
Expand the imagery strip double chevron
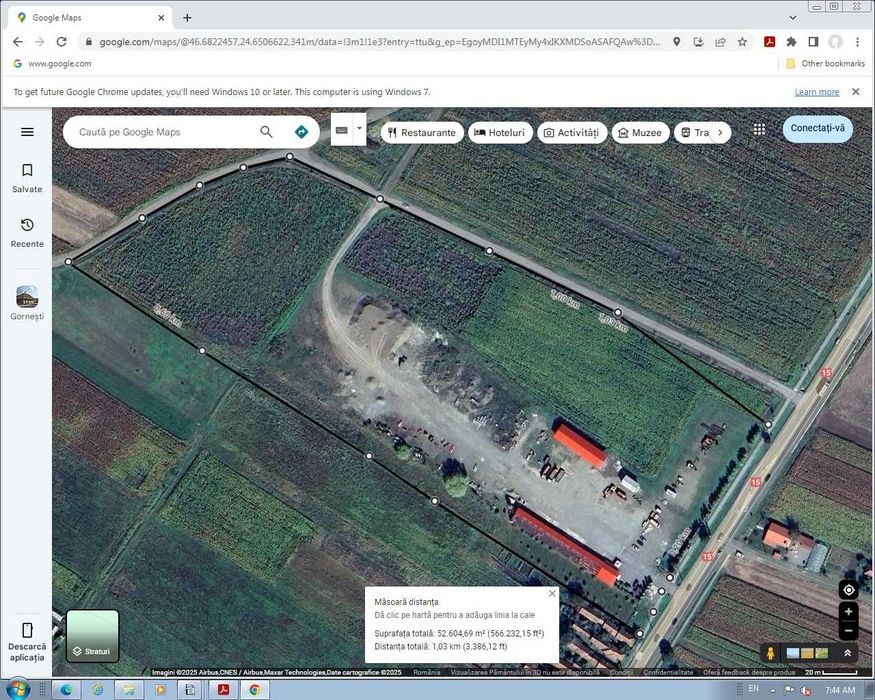(847, 653)
